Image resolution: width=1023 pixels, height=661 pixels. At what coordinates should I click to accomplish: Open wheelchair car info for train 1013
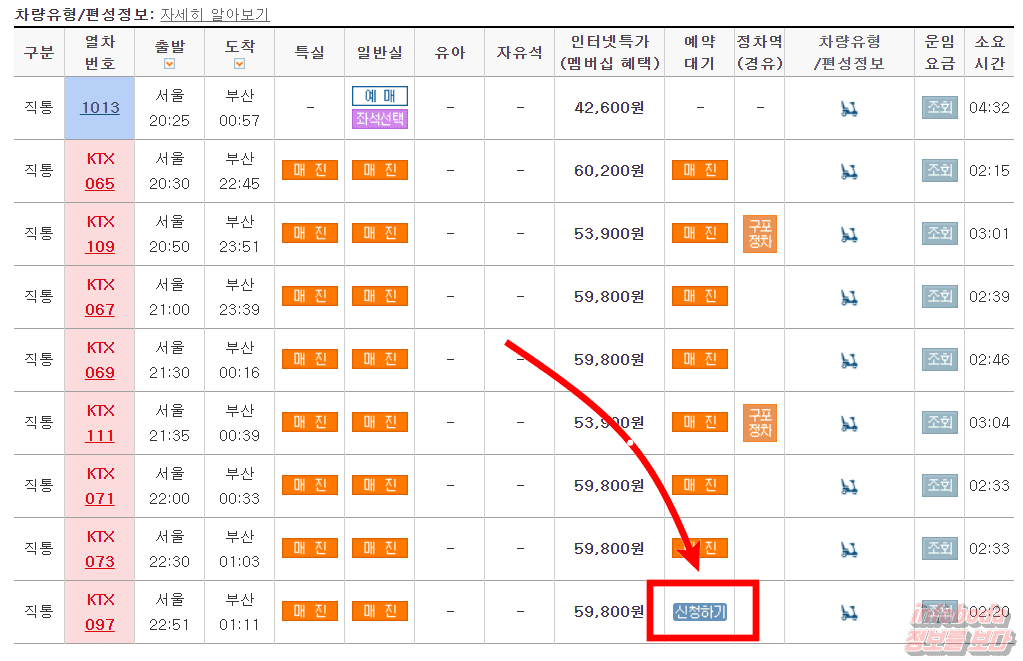coord(849,109)
